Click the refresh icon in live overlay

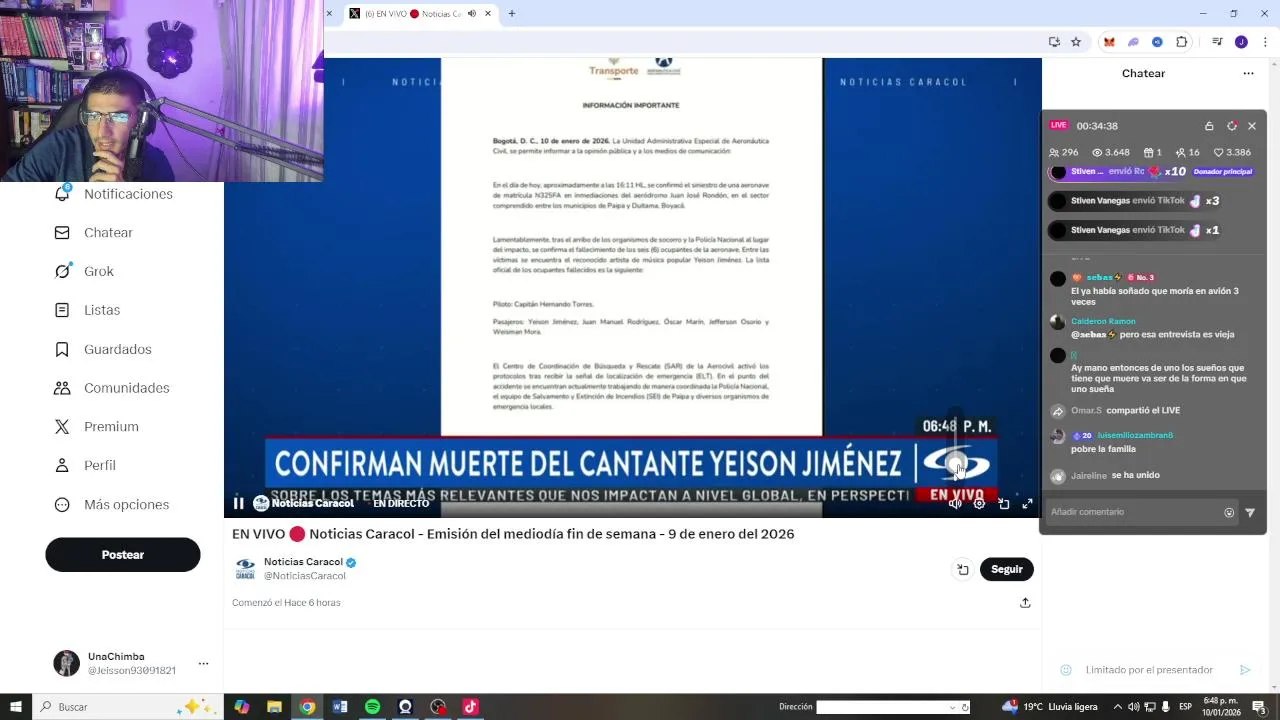point(1231,126)
